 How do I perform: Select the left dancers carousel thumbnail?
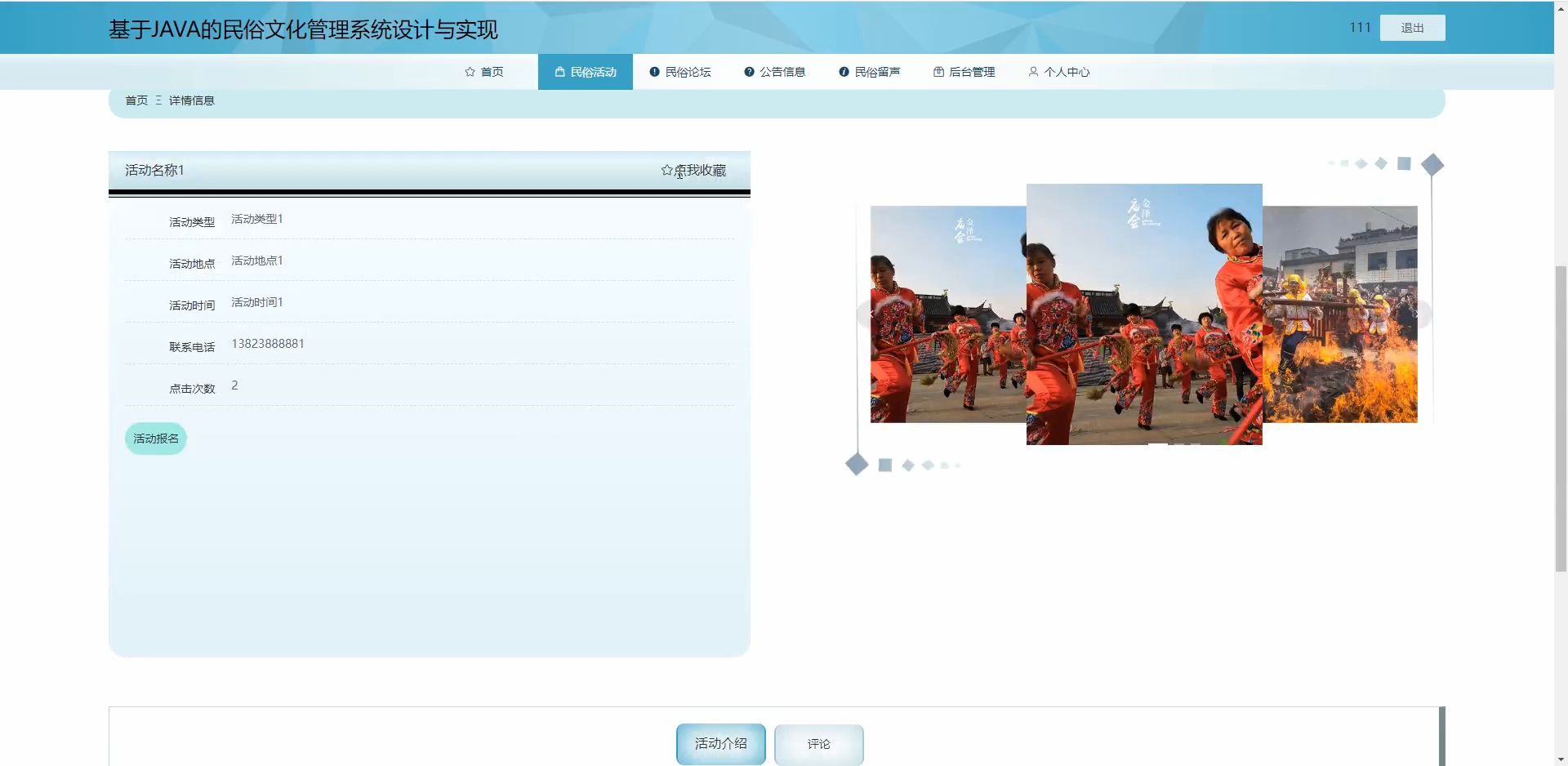tap(948, 314)
